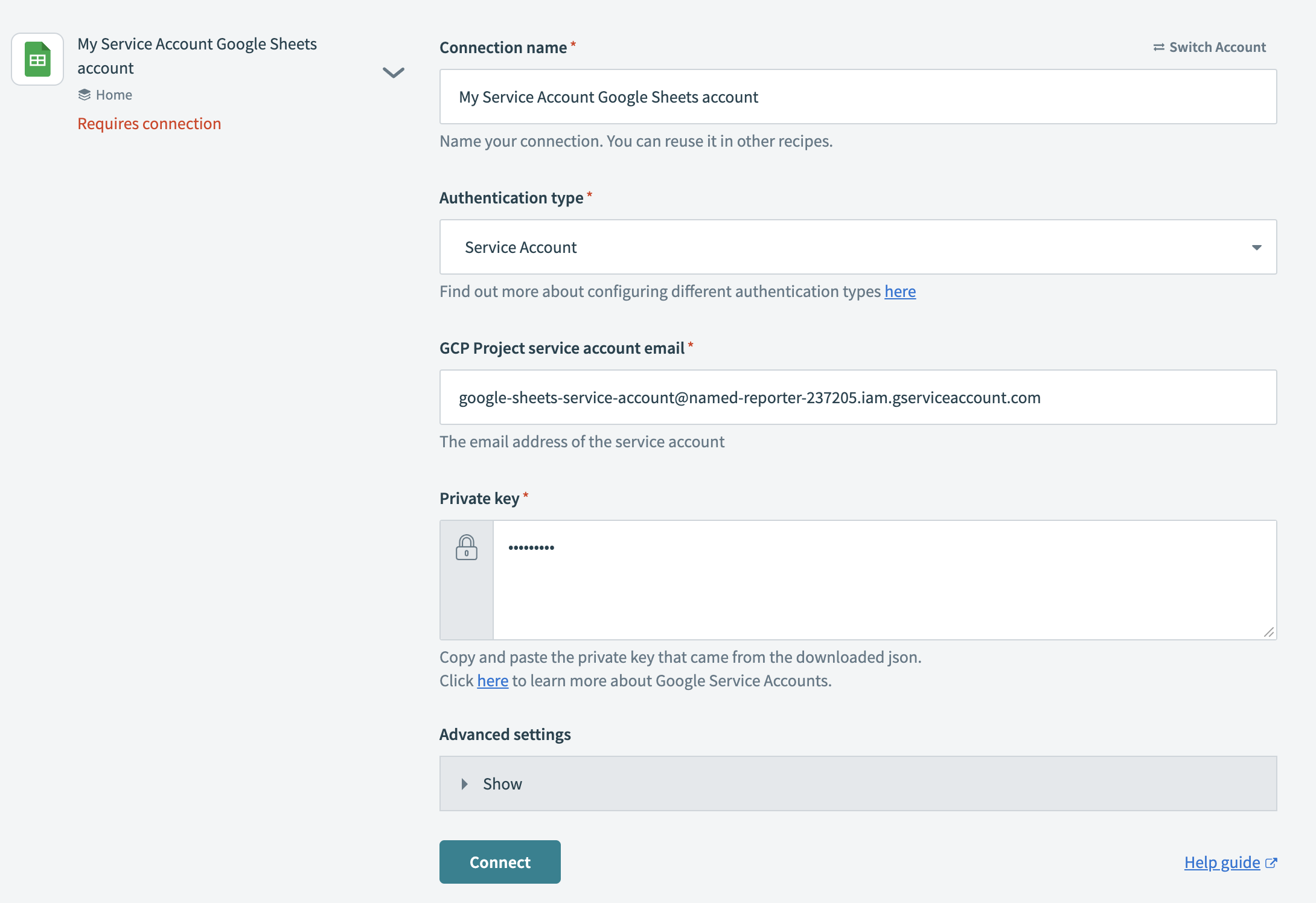Select the Home layers icon
Image resolution: width=1316 pixels, height=903 pixels.
(x=85, y=94)
